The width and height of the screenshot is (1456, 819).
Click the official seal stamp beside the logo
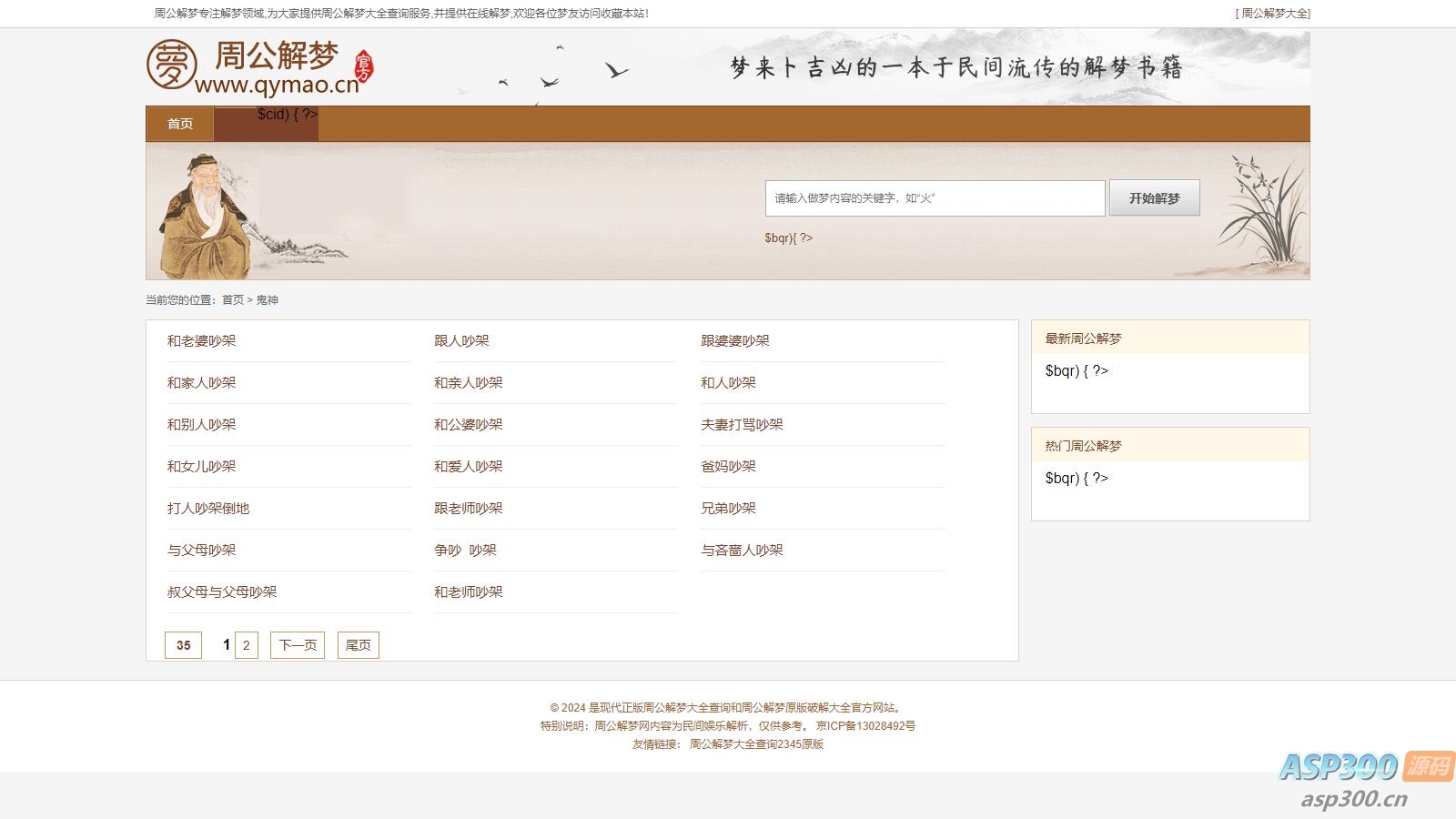click(x=364, y=67)
